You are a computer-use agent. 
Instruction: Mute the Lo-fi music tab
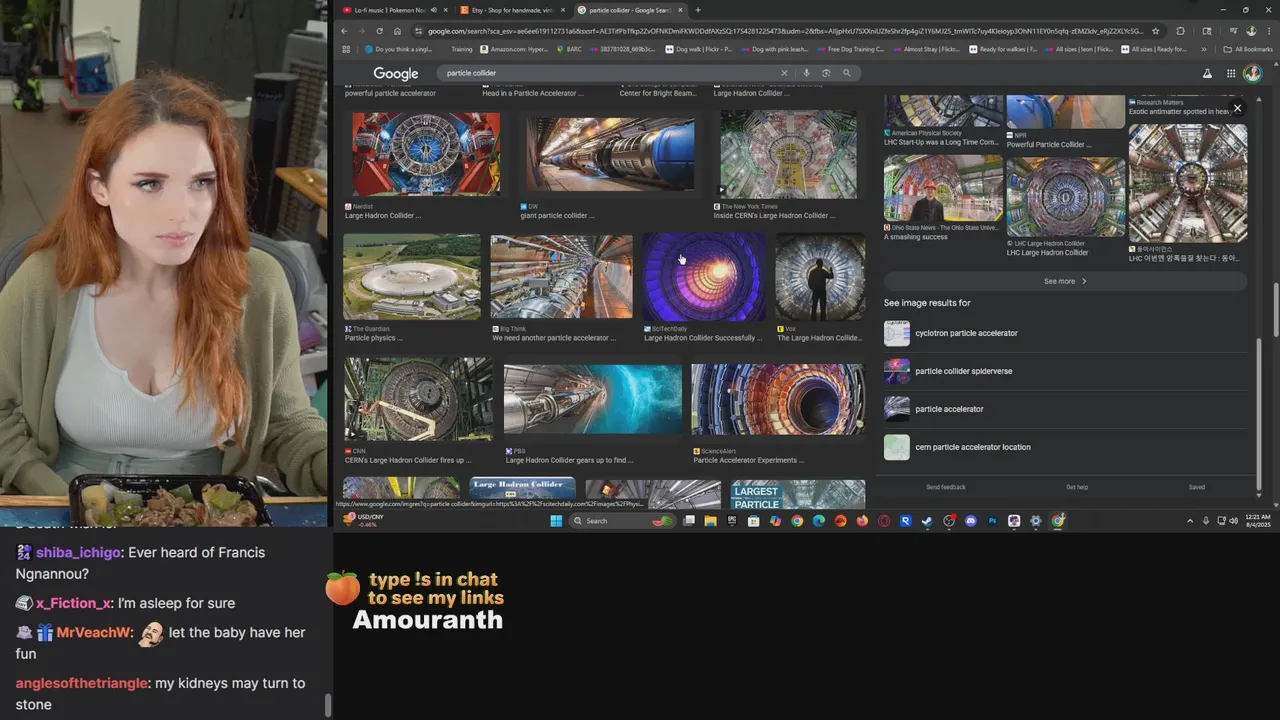point(433,10)
